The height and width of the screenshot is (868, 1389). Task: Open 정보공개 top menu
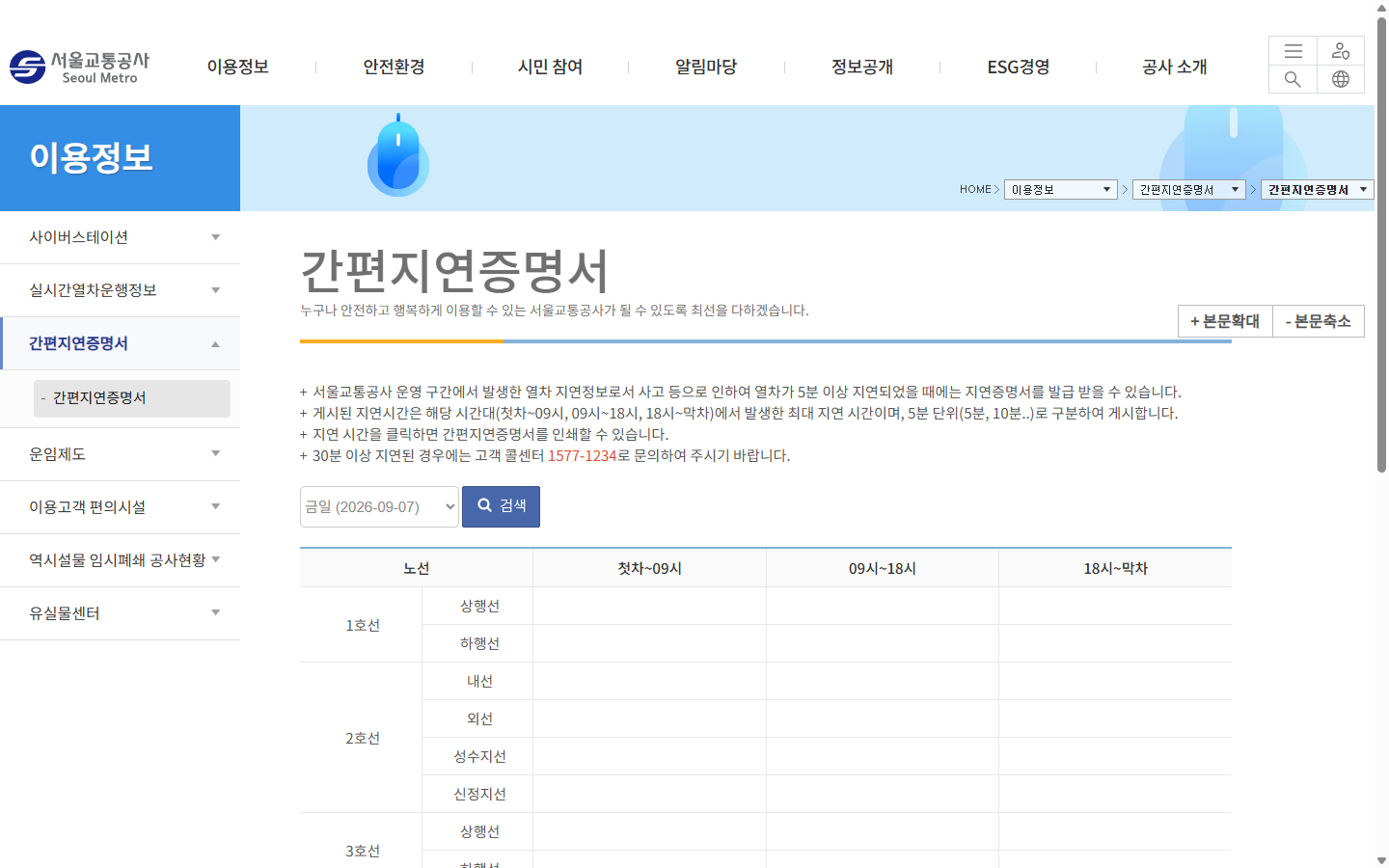[x=862, y=67]
